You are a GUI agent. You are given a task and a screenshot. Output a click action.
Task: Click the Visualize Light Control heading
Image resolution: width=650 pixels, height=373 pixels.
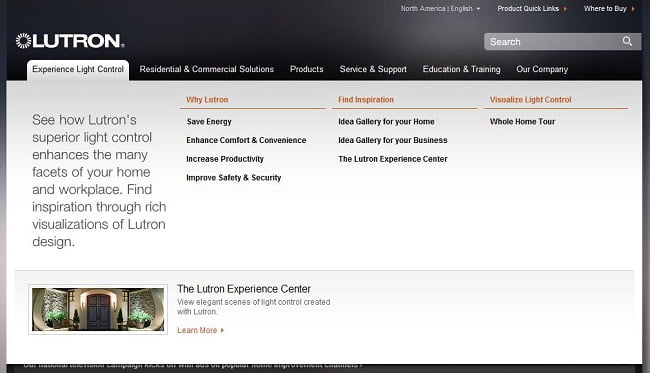(x=530, y=100)
